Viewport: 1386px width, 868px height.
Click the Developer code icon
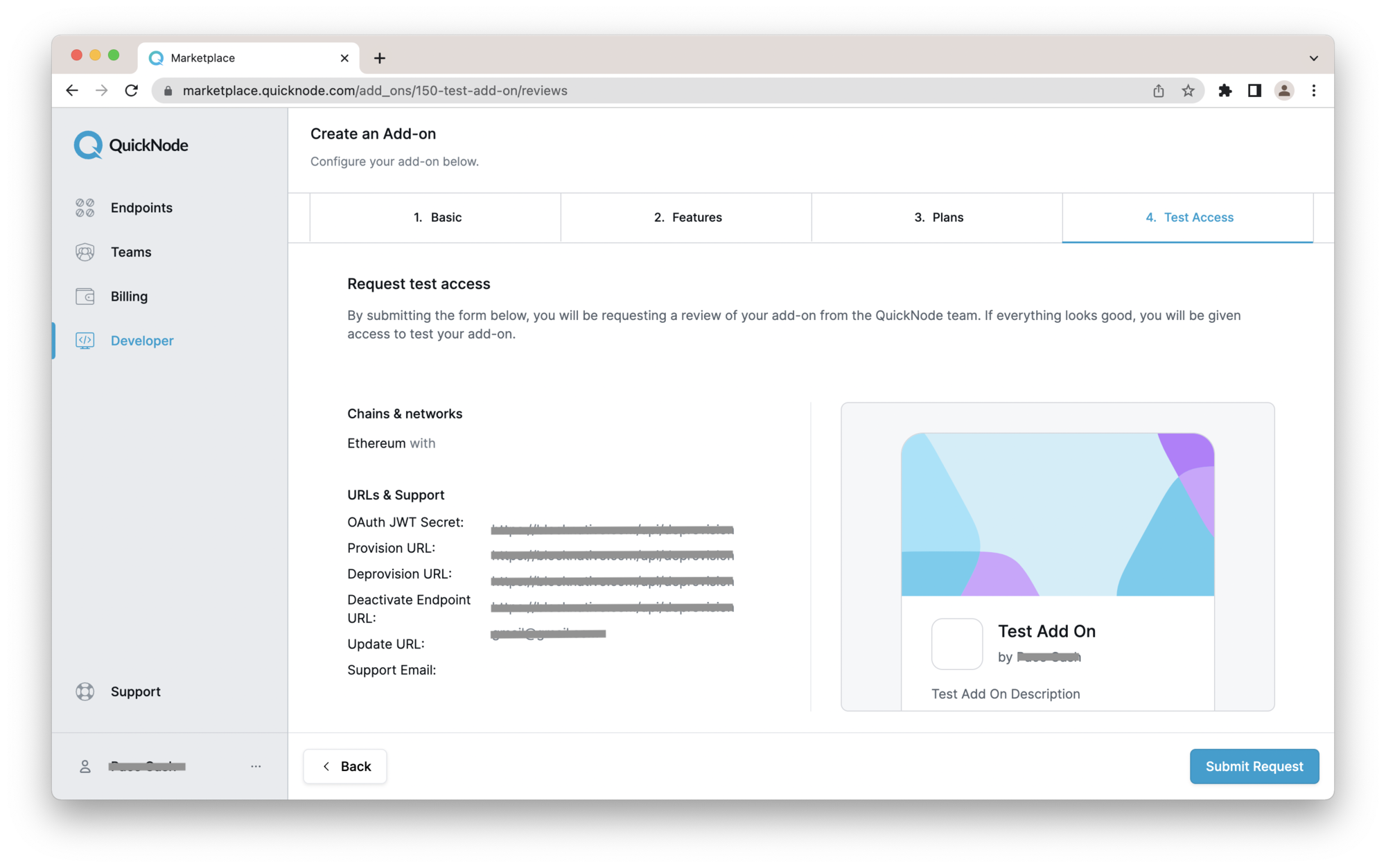tap(85, 341)
